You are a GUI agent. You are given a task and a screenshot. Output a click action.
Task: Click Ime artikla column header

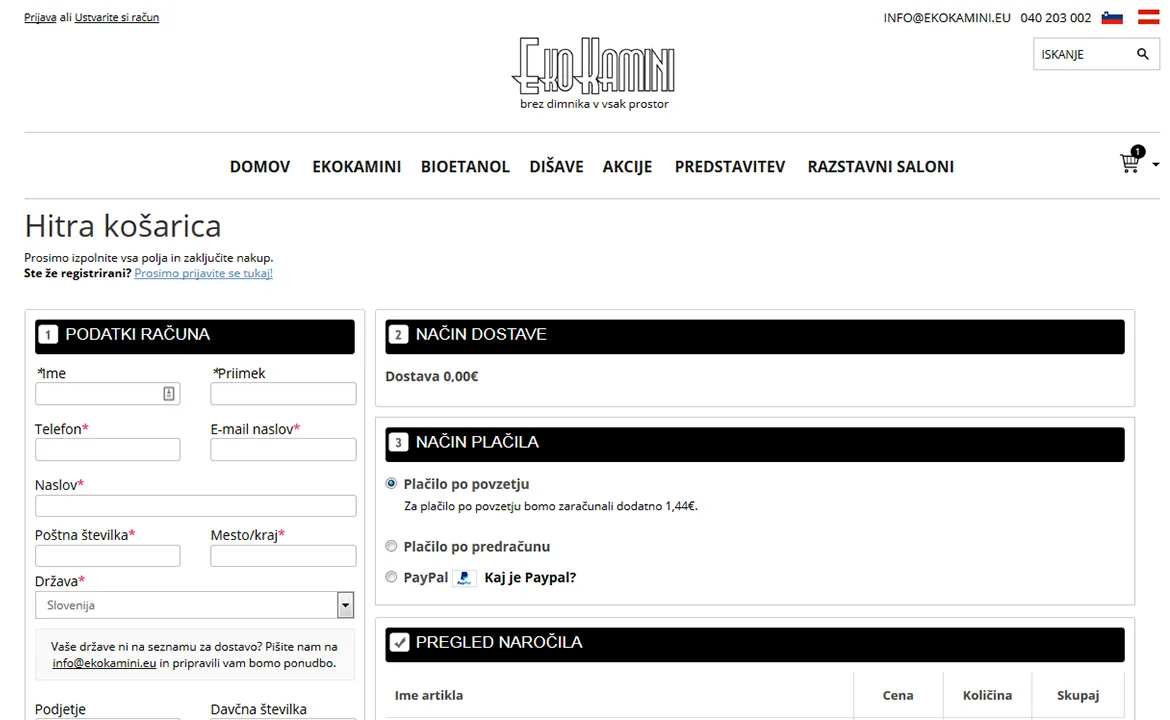point(429,695)
